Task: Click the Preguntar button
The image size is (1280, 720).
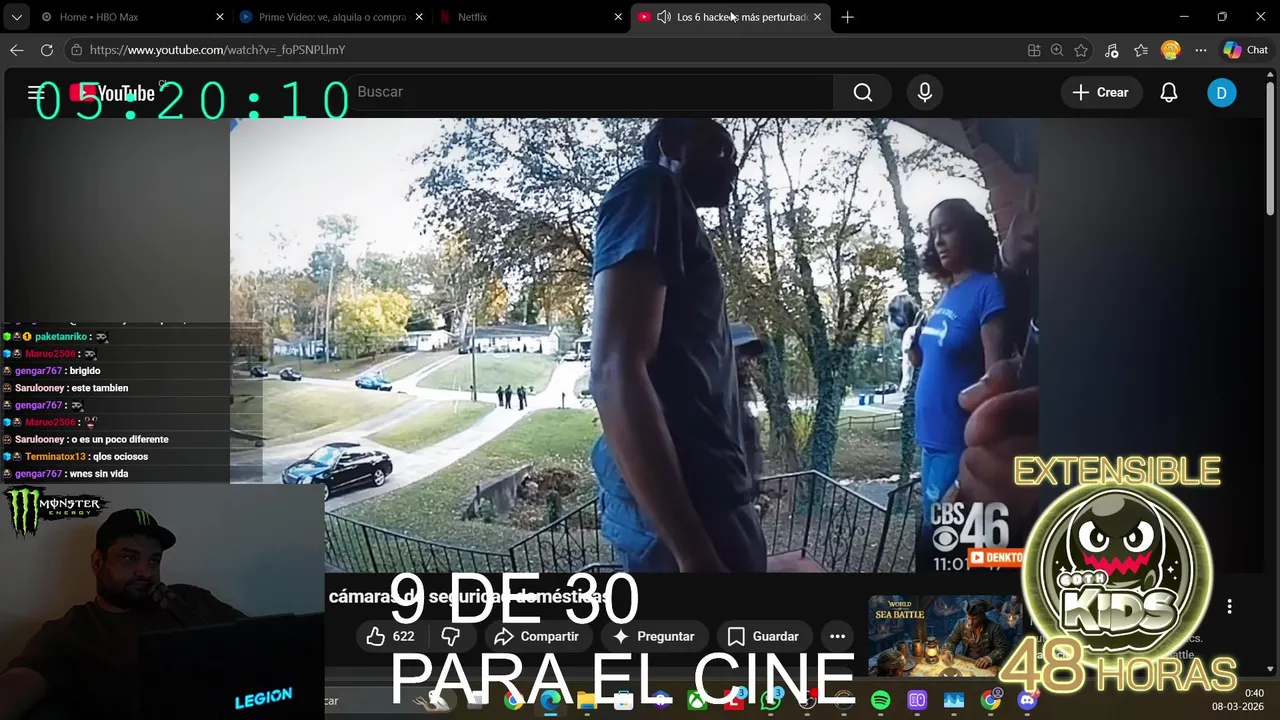Action: (x=653, y=636)
